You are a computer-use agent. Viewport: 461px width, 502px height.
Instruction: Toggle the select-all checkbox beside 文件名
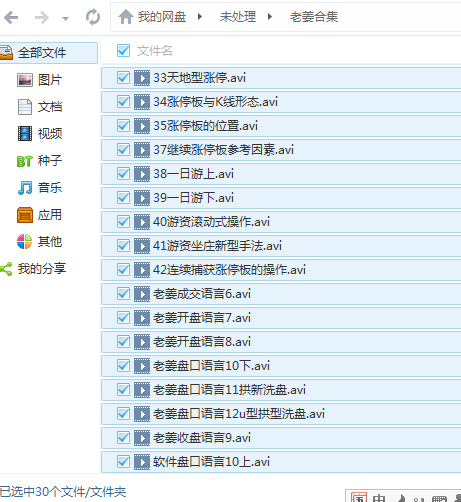coord(123,51)
